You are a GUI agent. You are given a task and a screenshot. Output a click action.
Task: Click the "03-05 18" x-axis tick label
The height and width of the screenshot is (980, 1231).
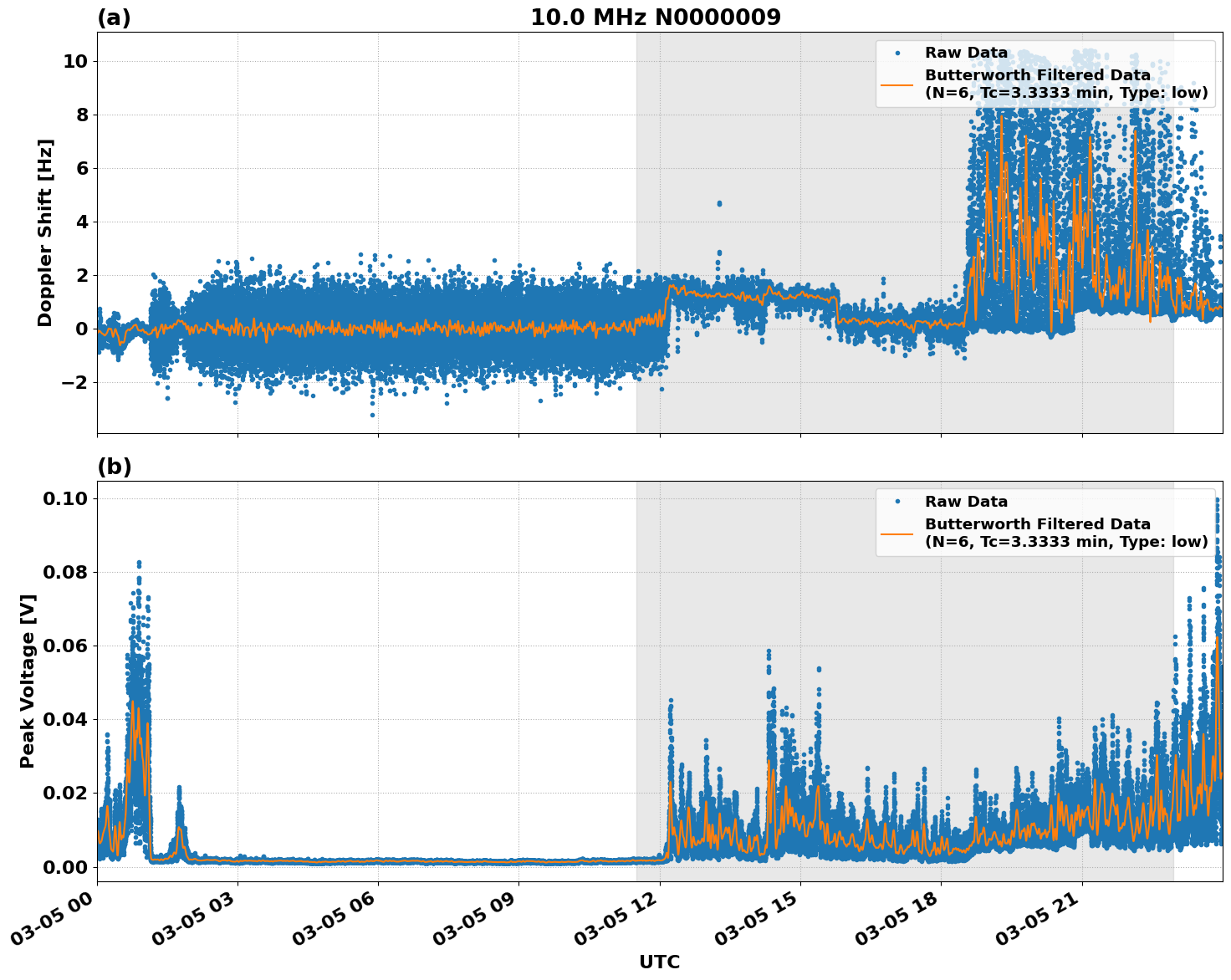(898, 918)
